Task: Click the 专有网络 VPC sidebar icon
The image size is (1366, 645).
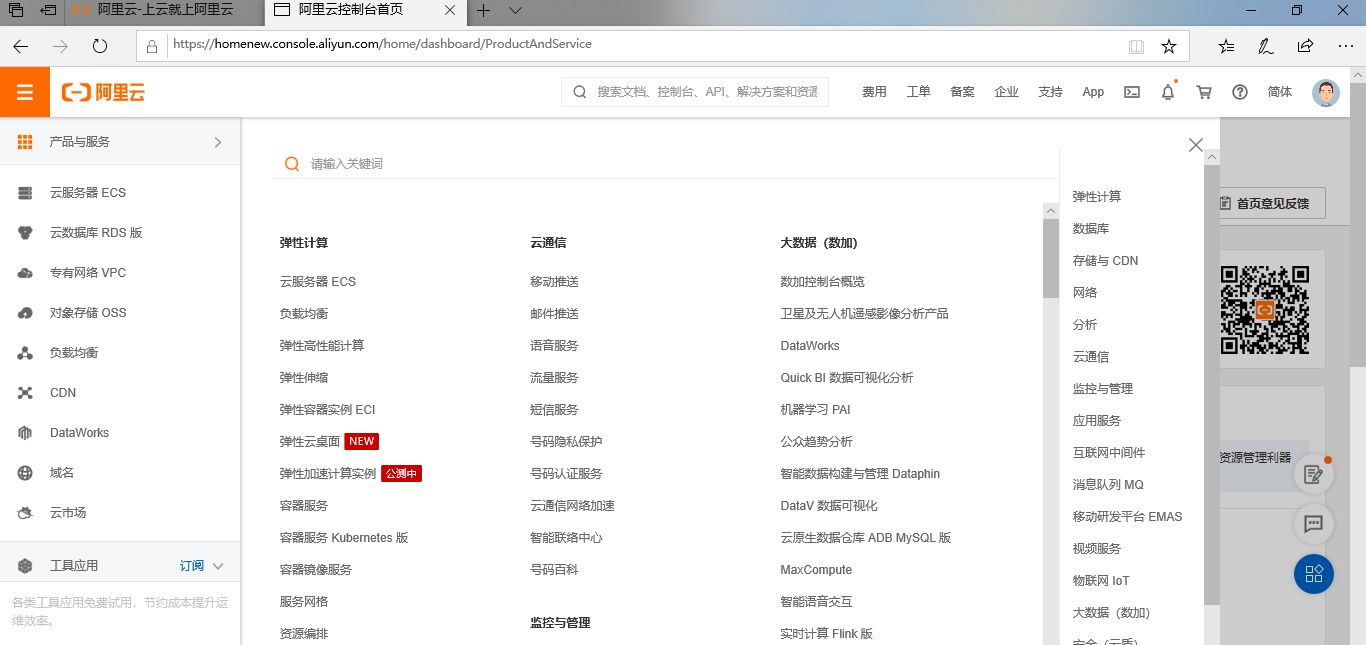Action: [26, 273]
